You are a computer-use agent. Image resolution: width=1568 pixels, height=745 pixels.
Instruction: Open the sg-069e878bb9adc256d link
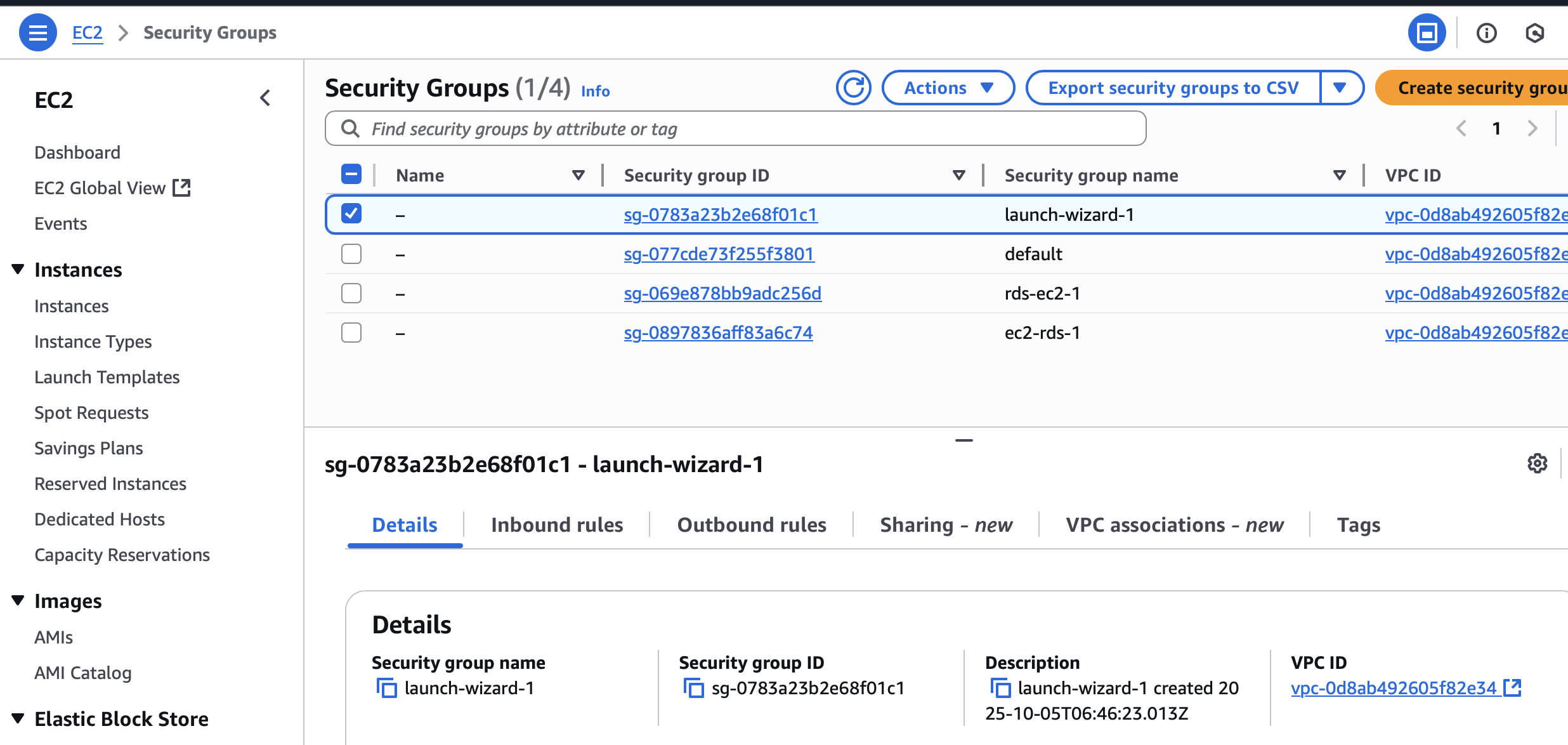point(722,293)
